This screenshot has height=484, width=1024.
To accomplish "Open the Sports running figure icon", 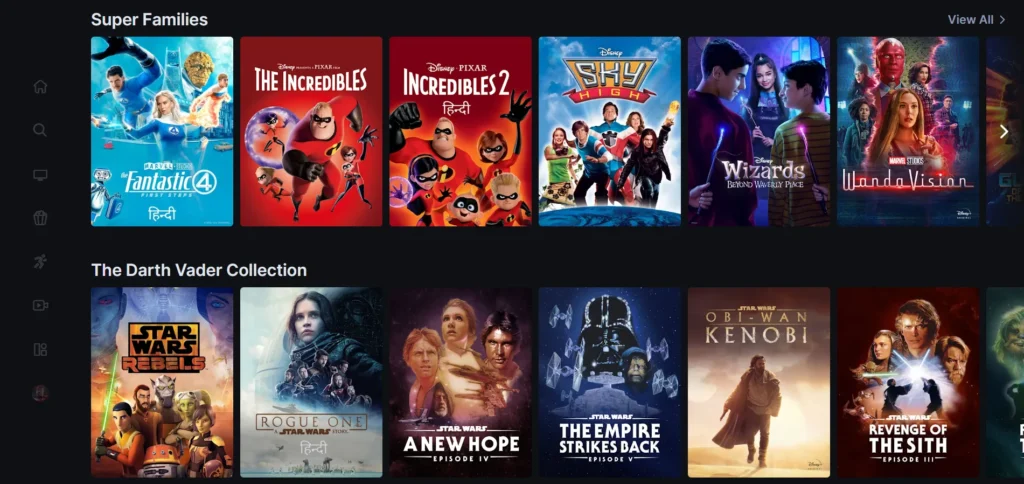I will (x=40, y=262).
